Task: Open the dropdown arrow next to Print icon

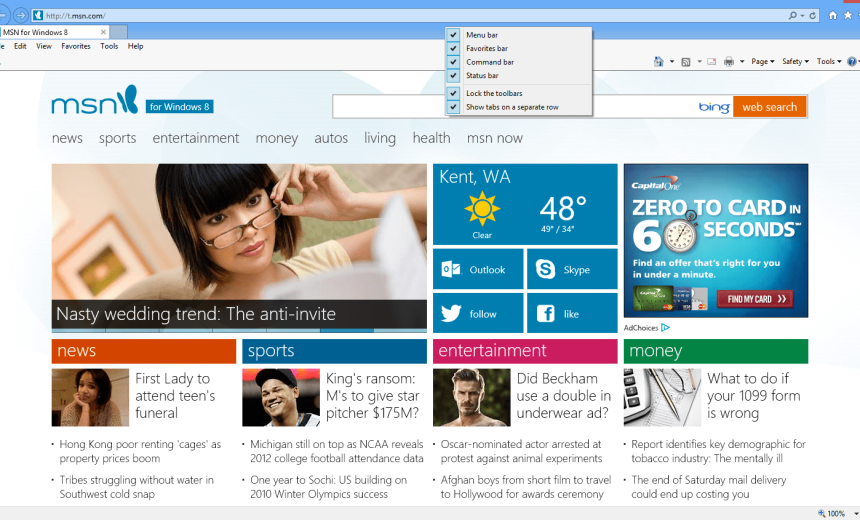Action: click(x=742, y=62)
